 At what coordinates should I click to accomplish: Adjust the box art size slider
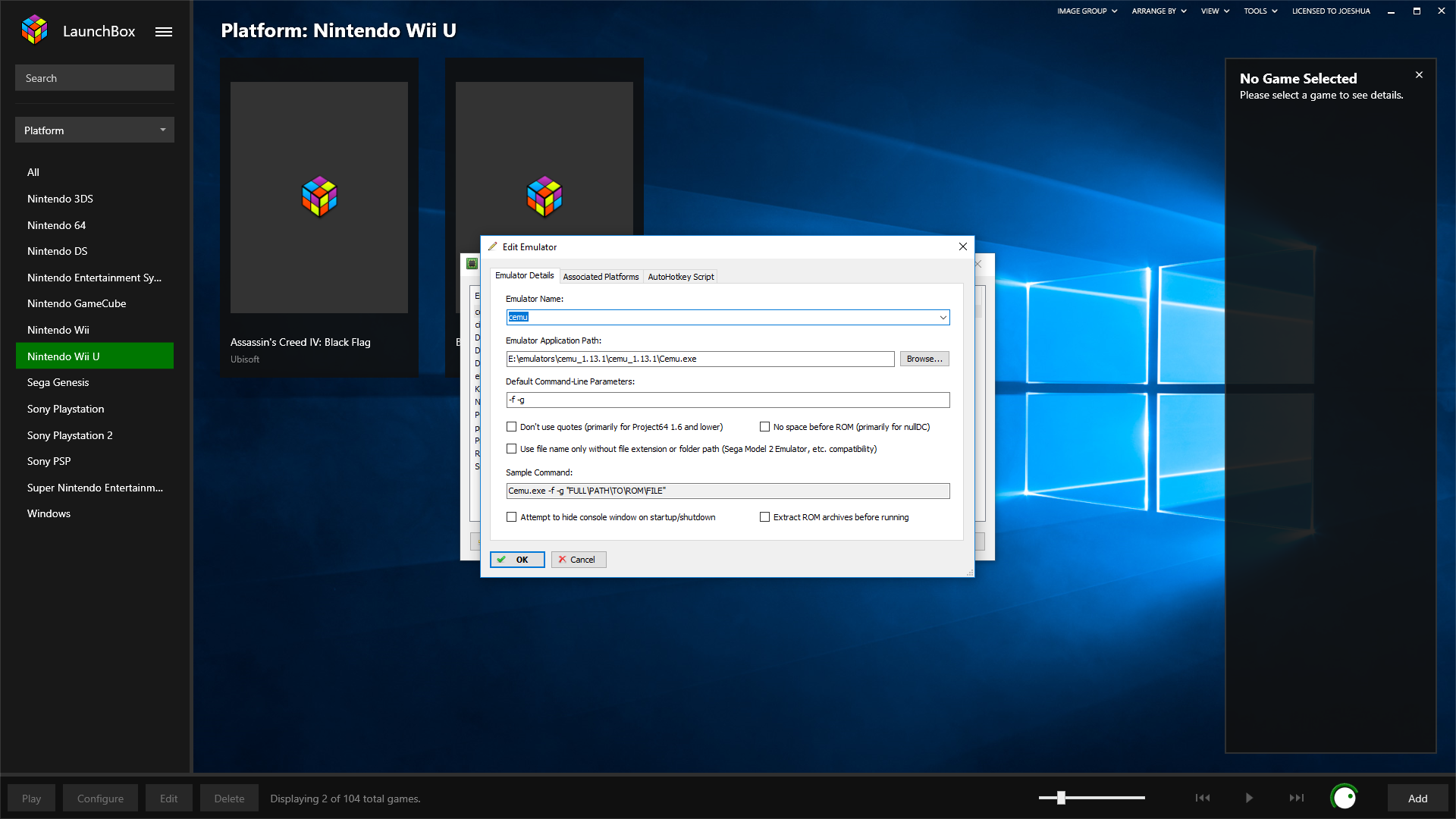(1062, 798)
